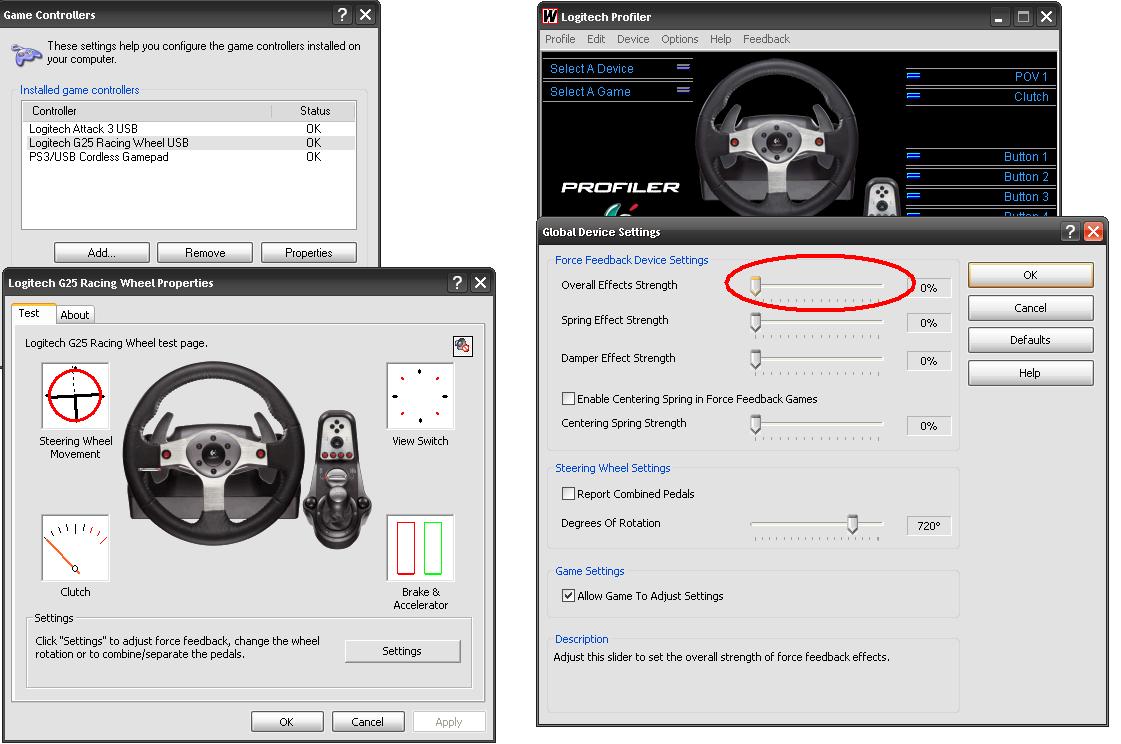Click the Degrees Of Rotation 720° field
Viewport: 1121px width, 744px height.
click(929, 525)
